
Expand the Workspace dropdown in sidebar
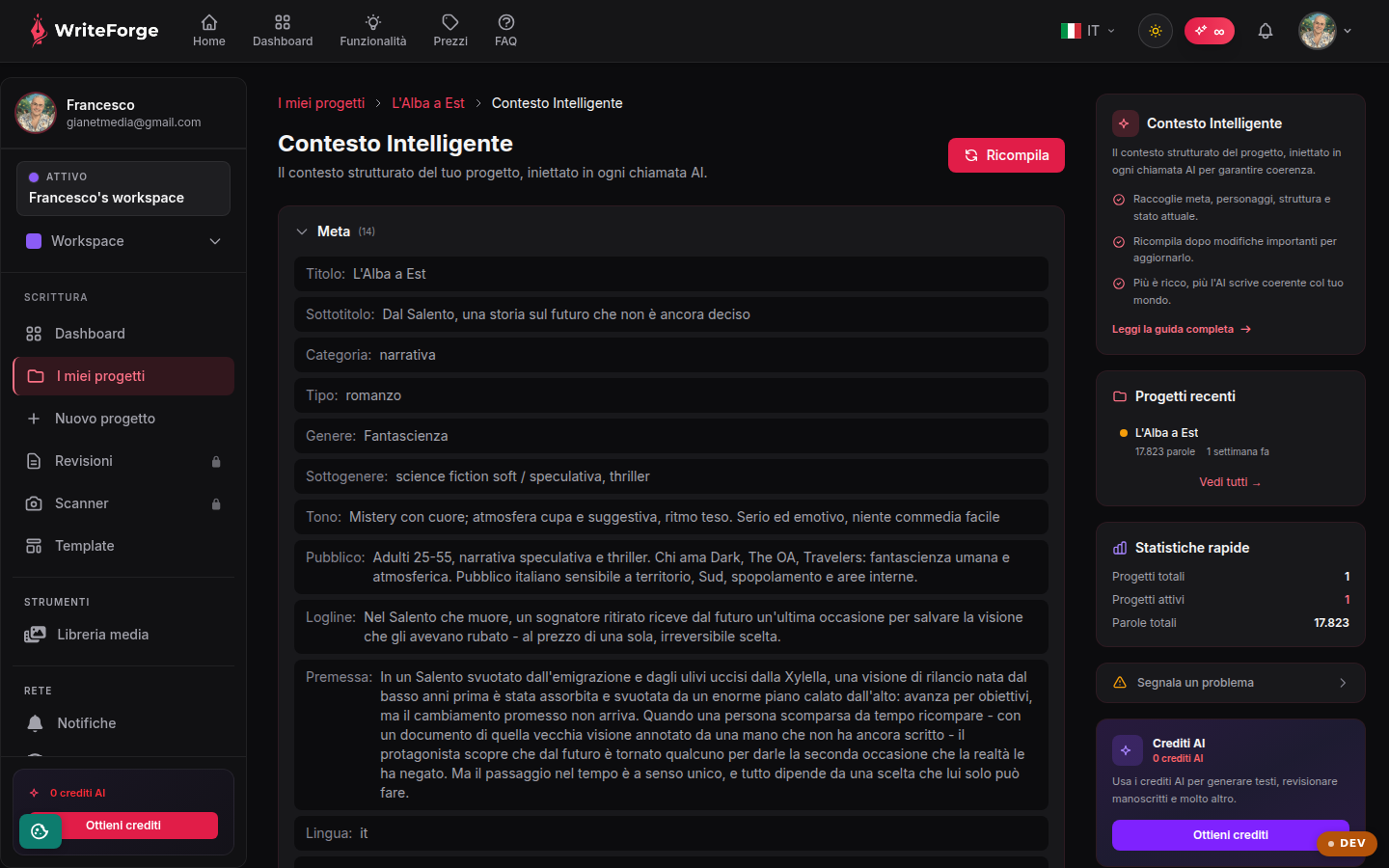(123, 241)
